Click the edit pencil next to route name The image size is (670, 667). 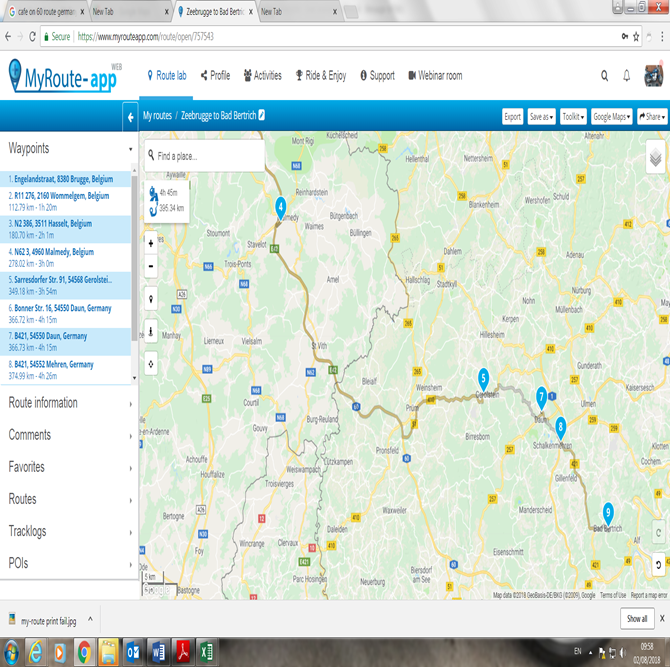tap(262, 116)
